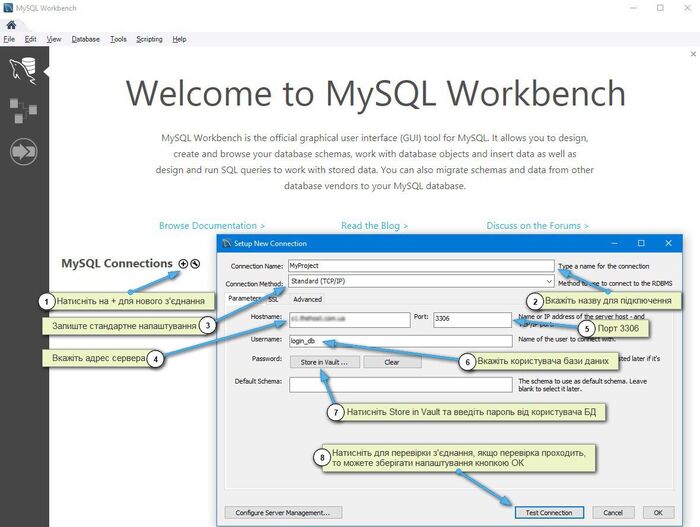Click the MySQL Workbench title bar app icon

[x=8, y=8]
